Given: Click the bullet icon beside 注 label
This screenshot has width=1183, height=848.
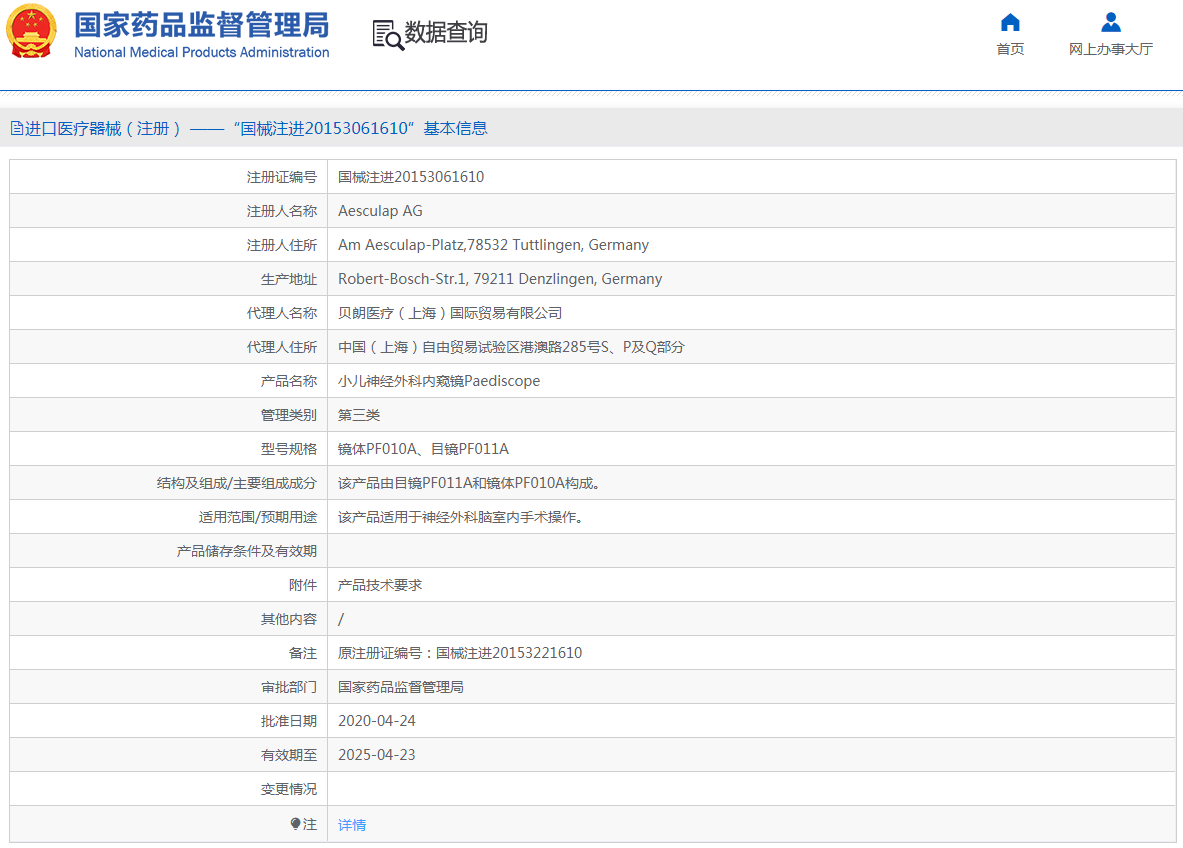Looking at the screenshot, I should (x=295, y=824).
